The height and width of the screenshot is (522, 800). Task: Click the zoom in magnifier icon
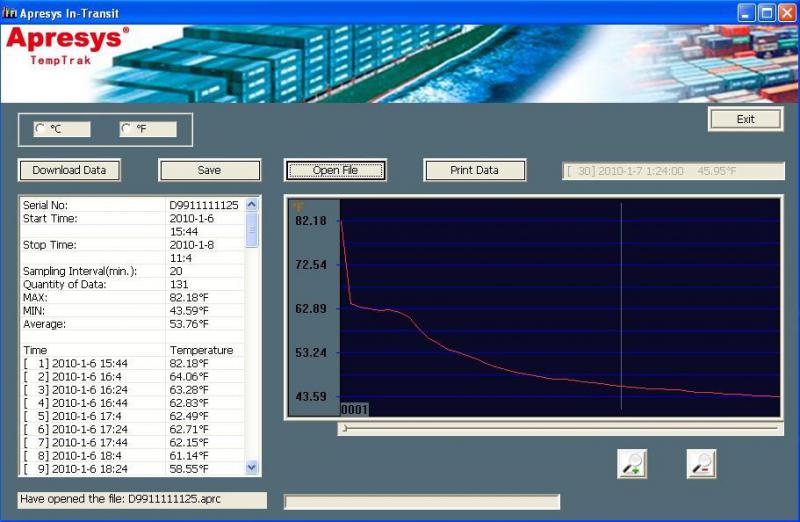[x=632, y=463]
